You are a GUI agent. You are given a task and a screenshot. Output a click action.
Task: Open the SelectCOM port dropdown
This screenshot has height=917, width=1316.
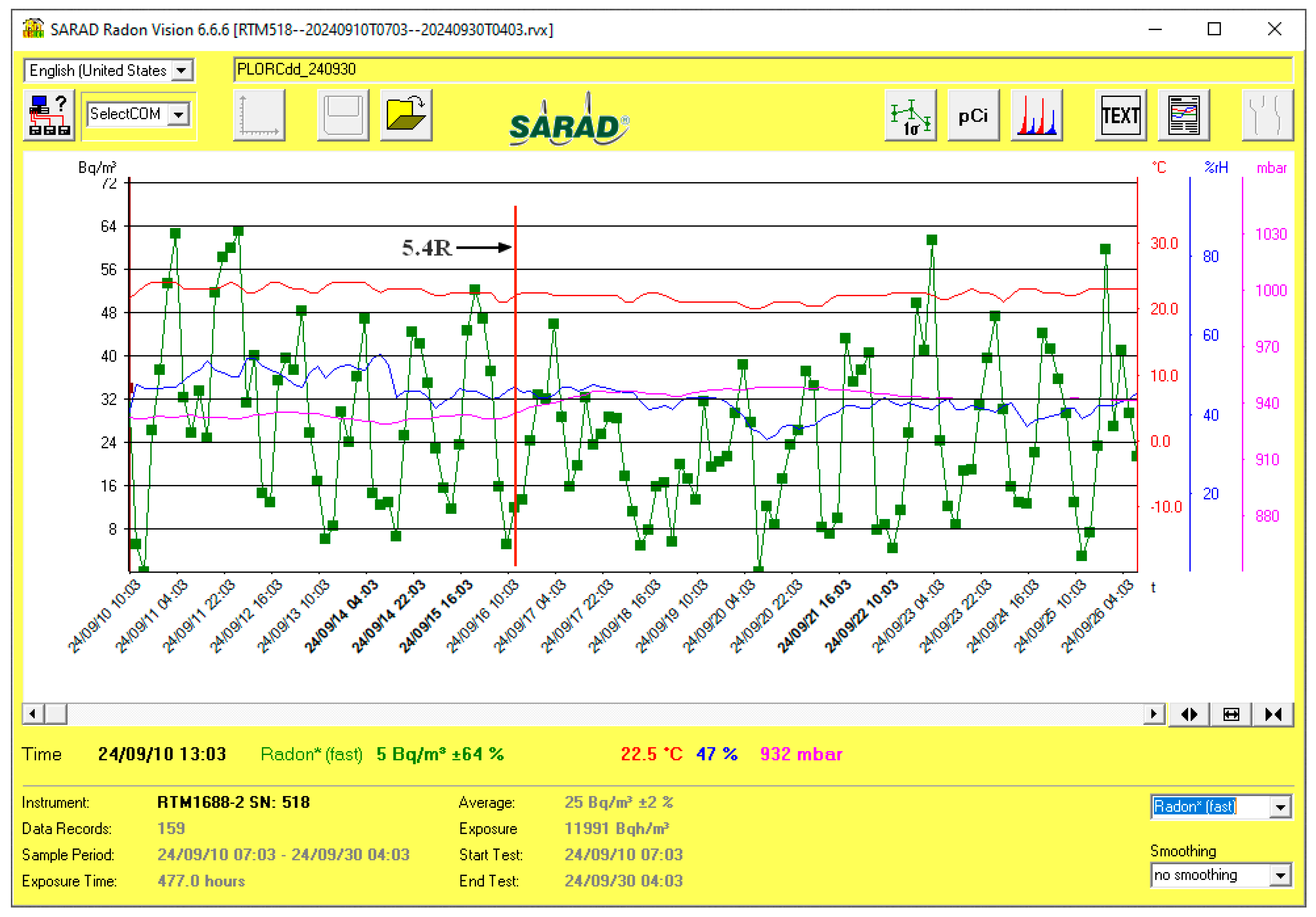(179, 114)
